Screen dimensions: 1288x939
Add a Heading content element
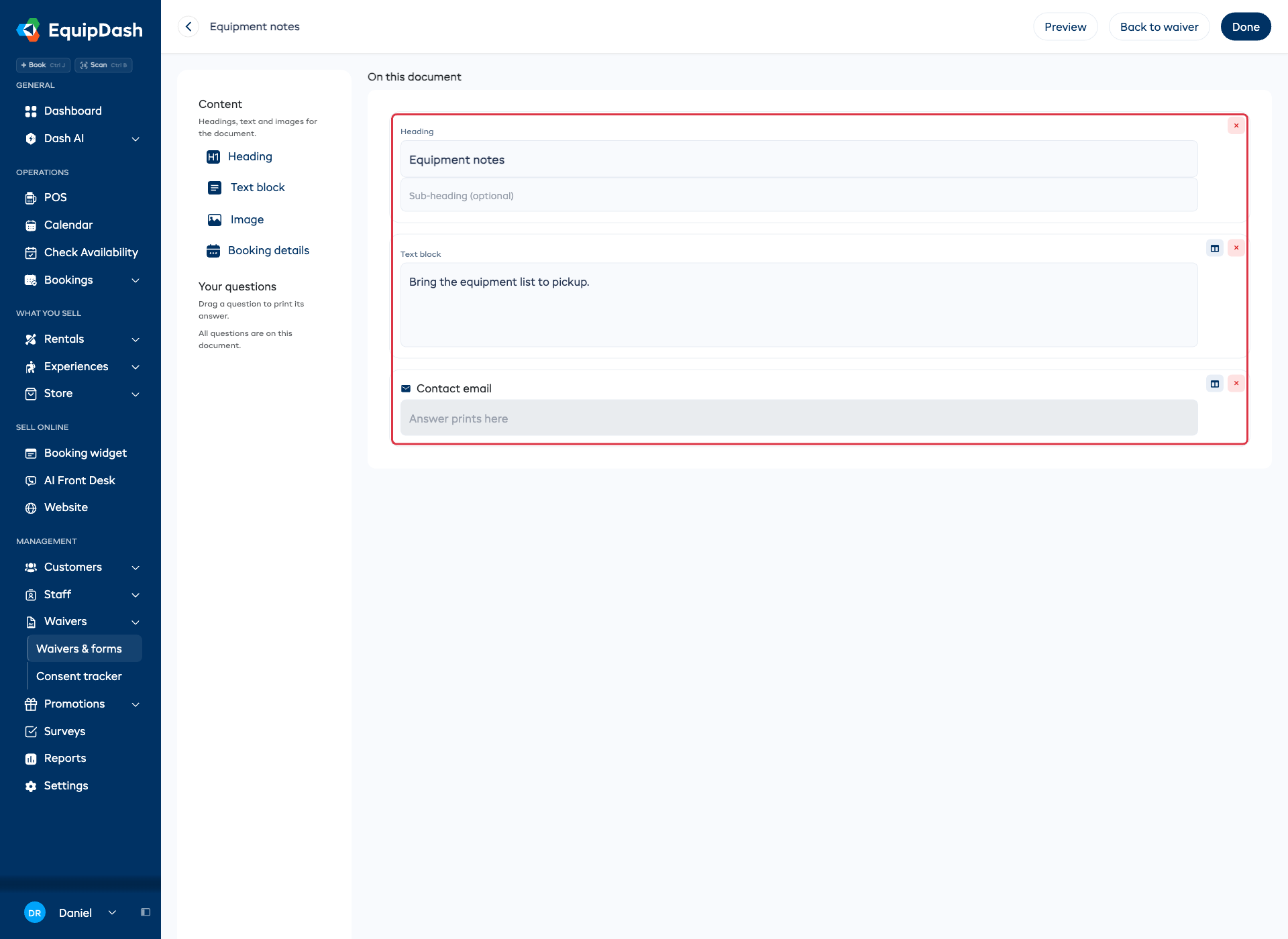[239, 157]
